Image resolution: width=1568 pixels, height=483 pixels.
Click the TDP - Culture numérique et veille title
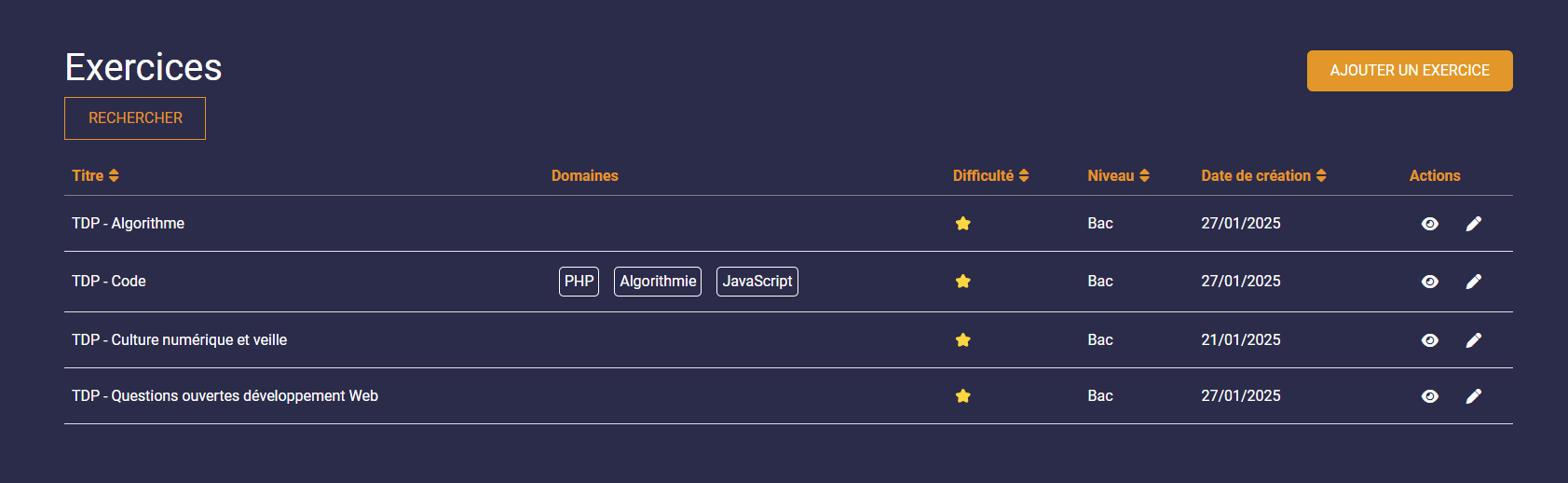tap(179, 340)
